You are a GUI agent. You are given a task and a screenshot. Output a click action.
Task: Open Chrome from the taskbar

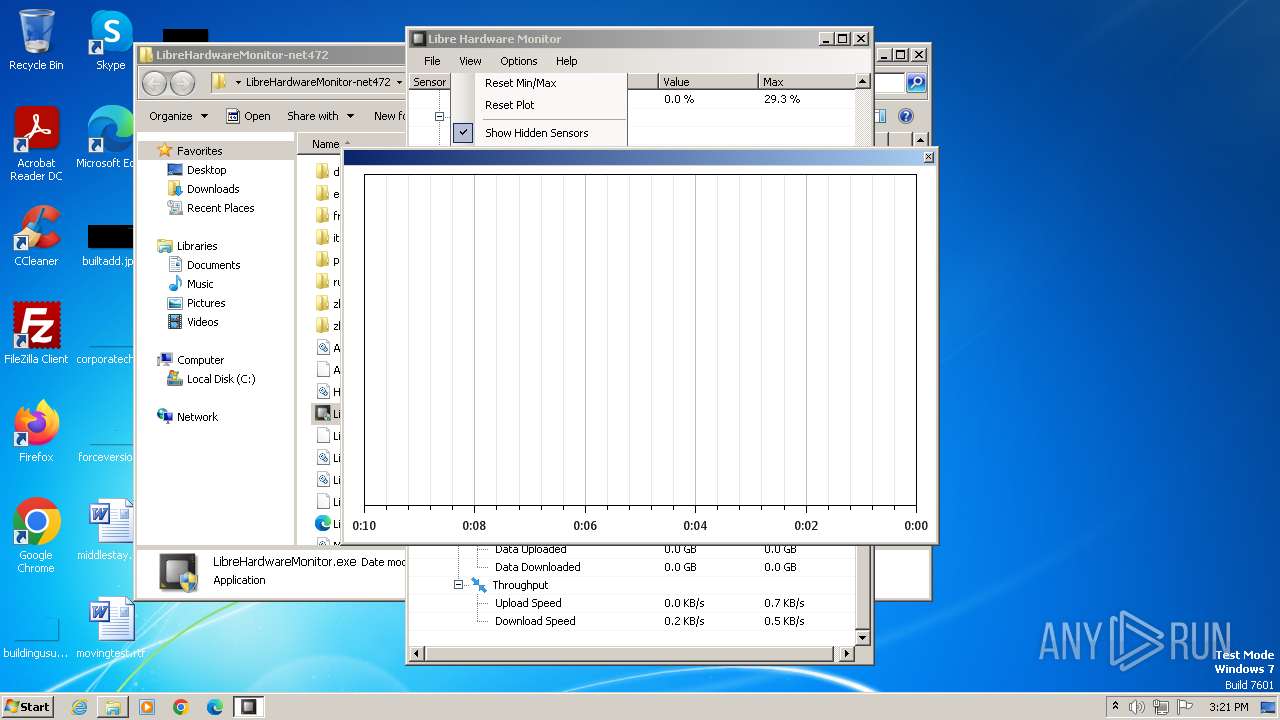click(181, 707)
